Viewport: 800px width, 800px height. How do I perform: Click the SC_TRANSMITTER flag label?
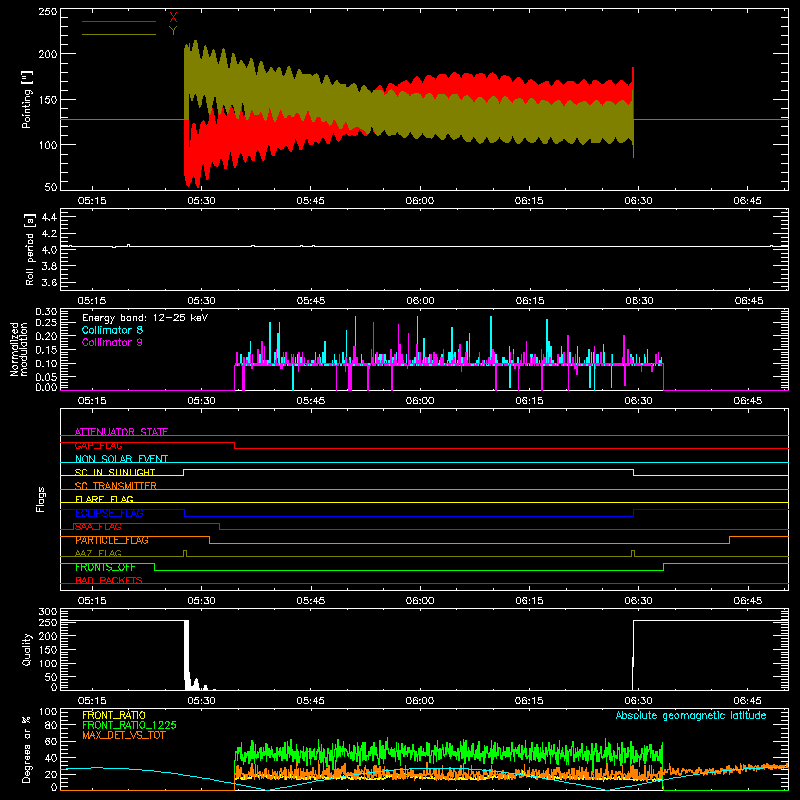point(116,486)
